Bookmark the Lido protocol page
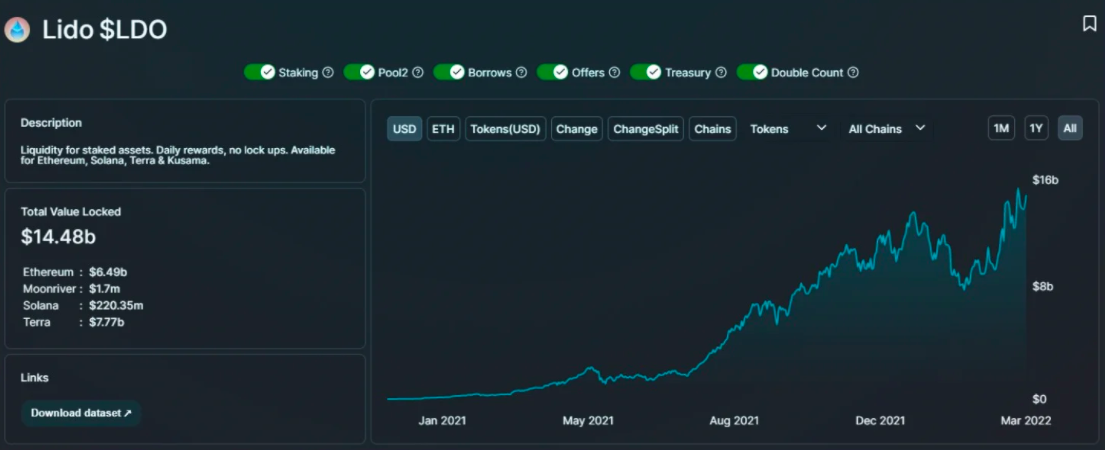This screenshot has height=450, width=1105. [x=1089, y=24]
